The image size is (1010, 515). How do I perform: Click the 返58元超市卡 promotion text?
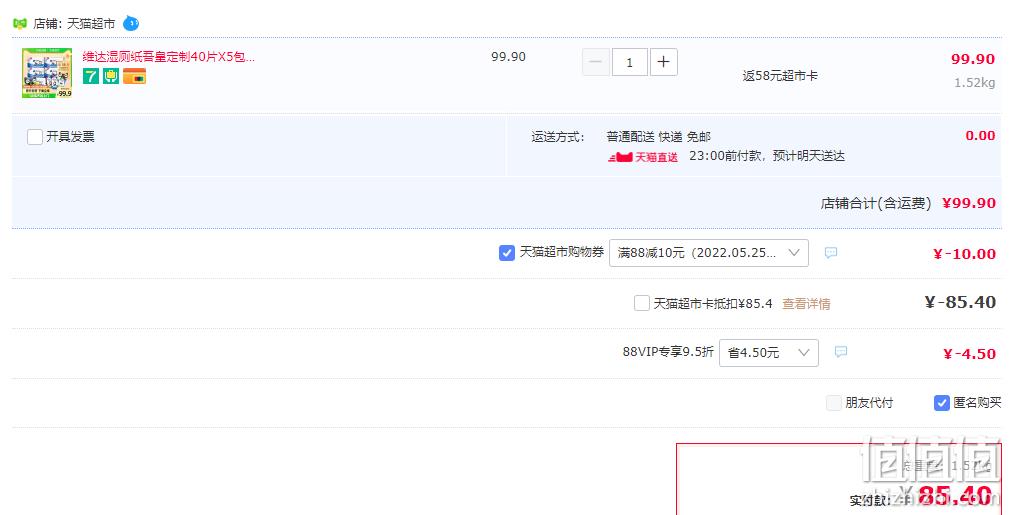click(x=780, y=76)
